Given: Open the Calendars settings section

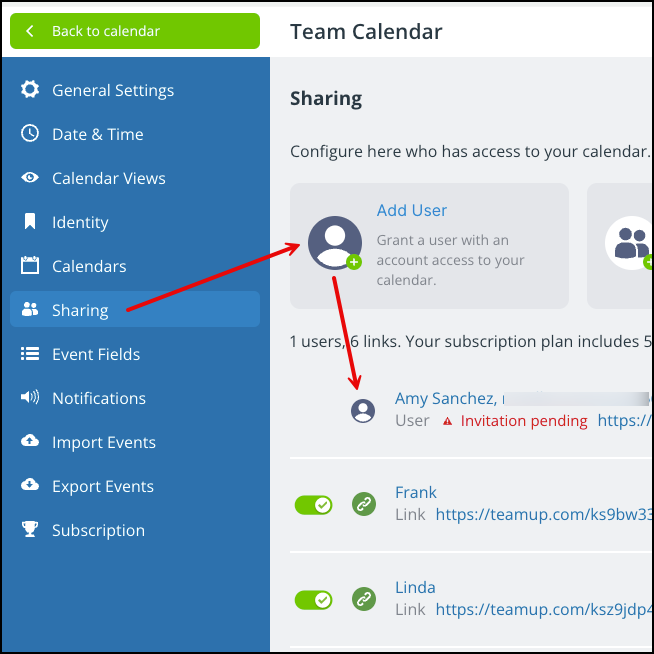Looking at the screenshot, I should (89, 266).
